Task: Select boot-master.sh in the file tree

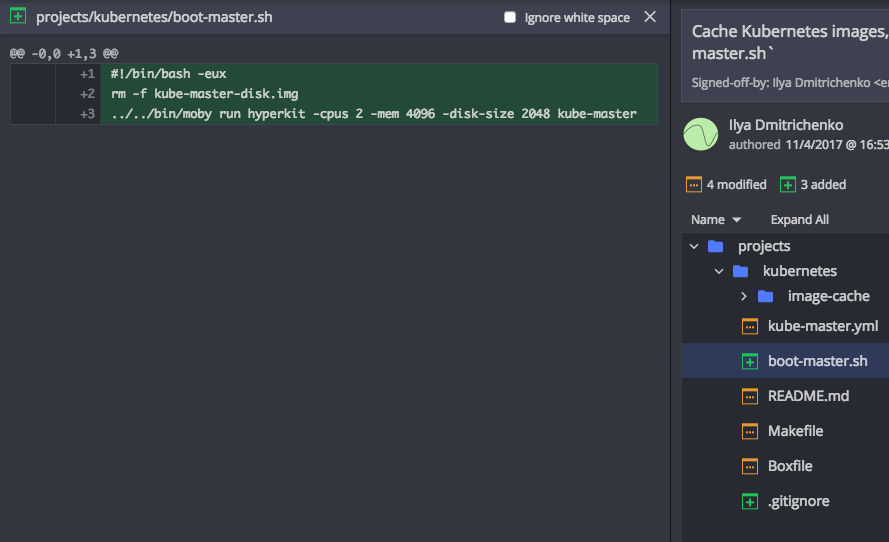Action: pyautogui.click(x=817, y=361)
